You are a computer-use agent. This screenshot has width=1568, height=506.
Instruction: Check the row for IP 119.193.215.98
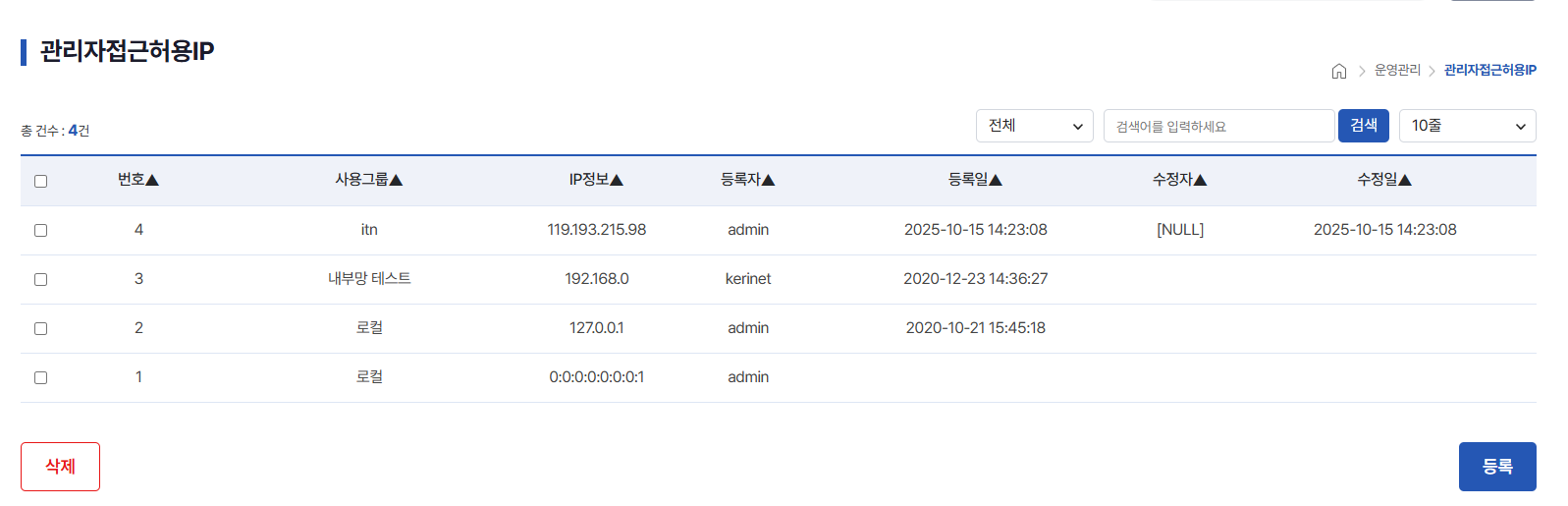pyautogui.click(x=40, y=230)
